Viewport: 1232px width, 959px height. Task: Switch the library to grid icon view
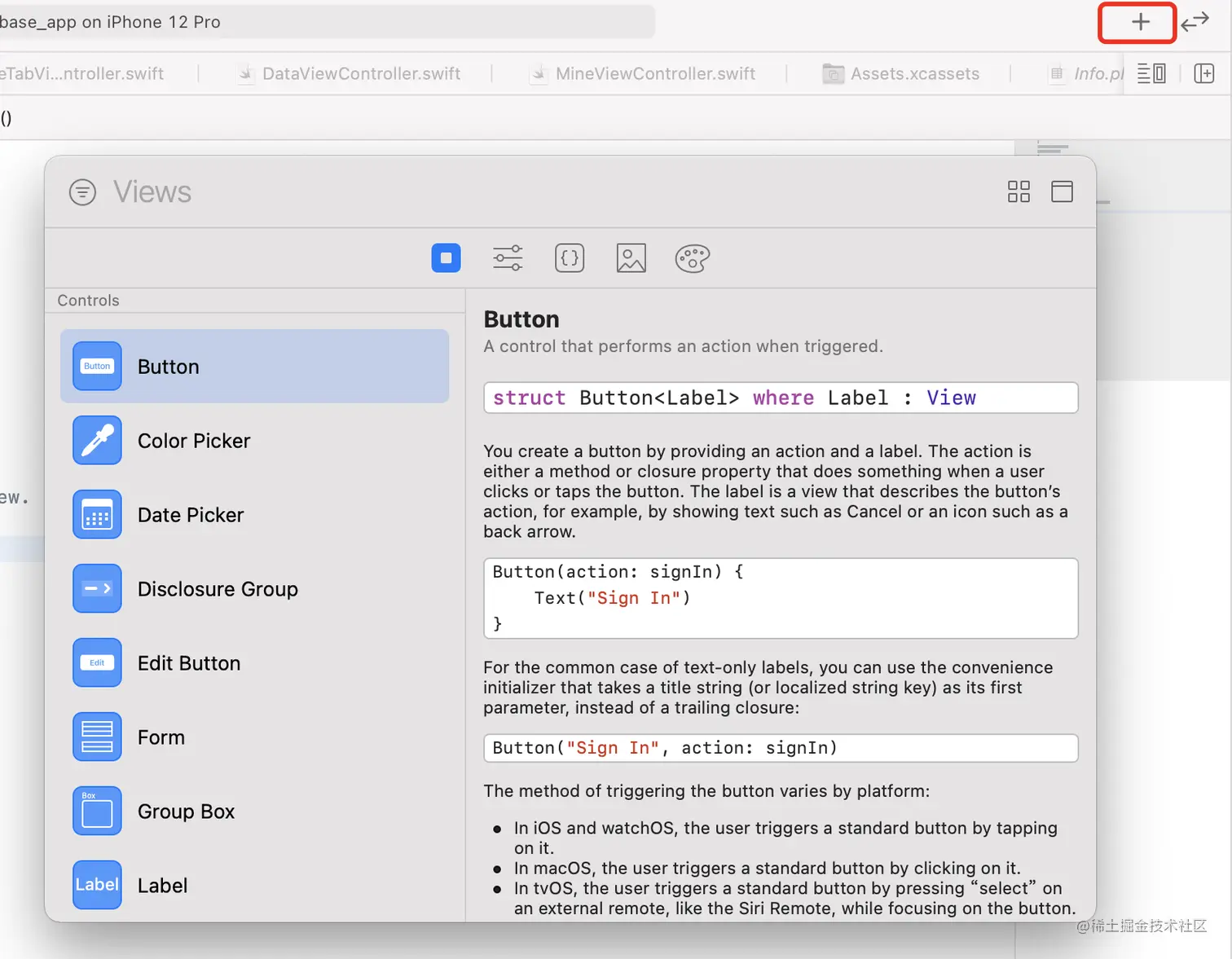click(x=1019, y=191)
